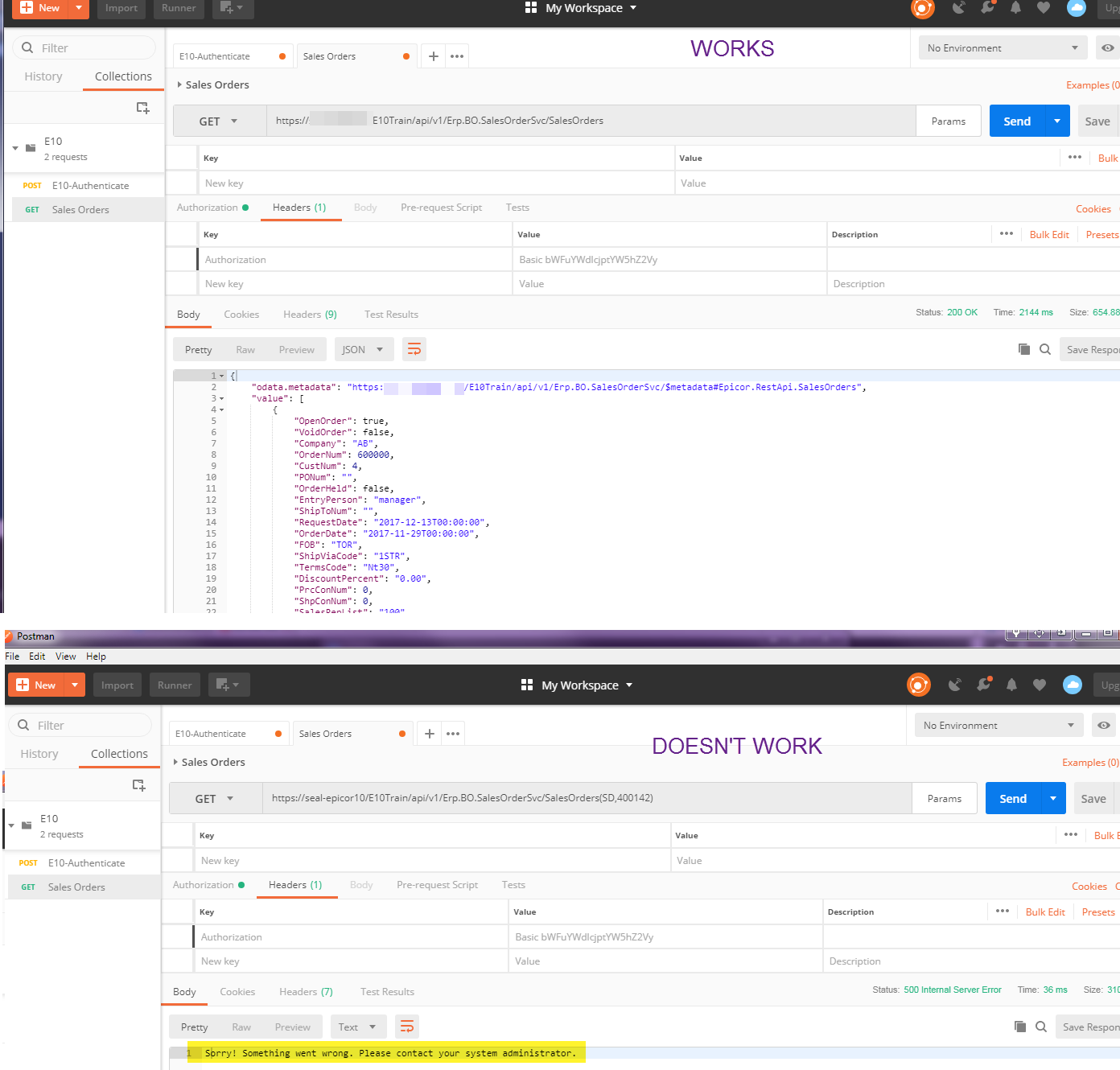Viewport: 1120px width, 1070px height.
Task: Copy response body with the icon in the top window
Action: (x=1024, y=349)
